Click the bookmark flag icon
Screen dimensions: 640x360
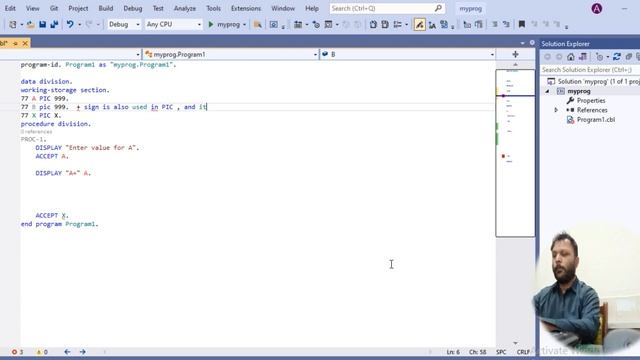click(x=522, y=24)
